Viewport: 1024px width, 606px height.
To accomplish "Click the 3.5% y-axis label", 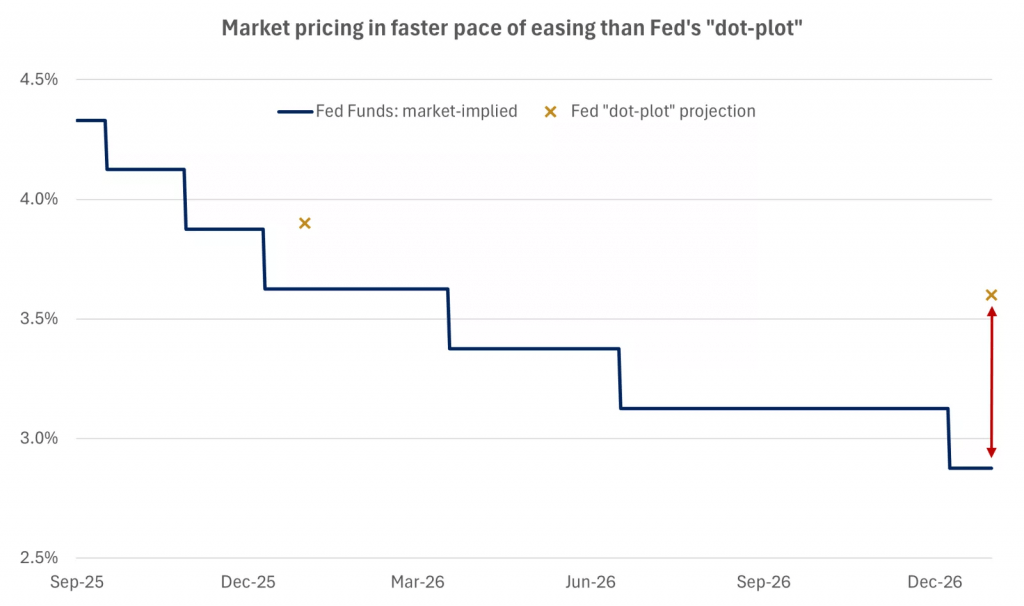I will (x=39, y=319).
